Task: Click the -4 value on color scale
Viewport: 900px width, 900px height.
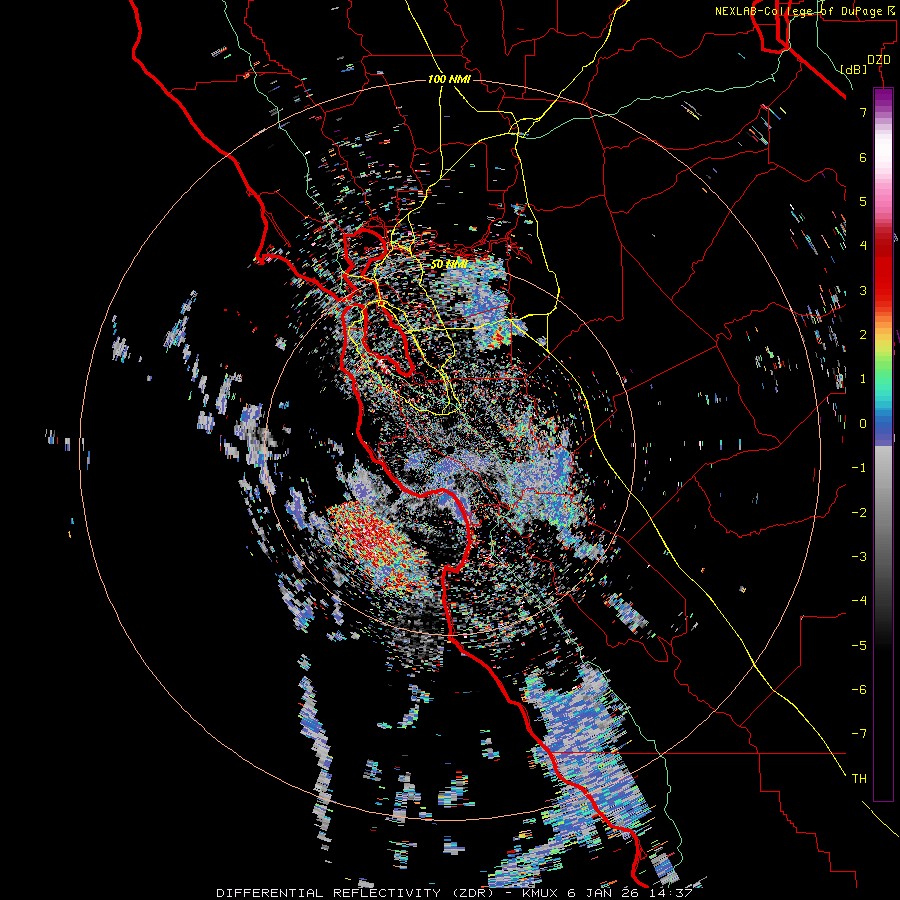Action: (x=859, y=600)
